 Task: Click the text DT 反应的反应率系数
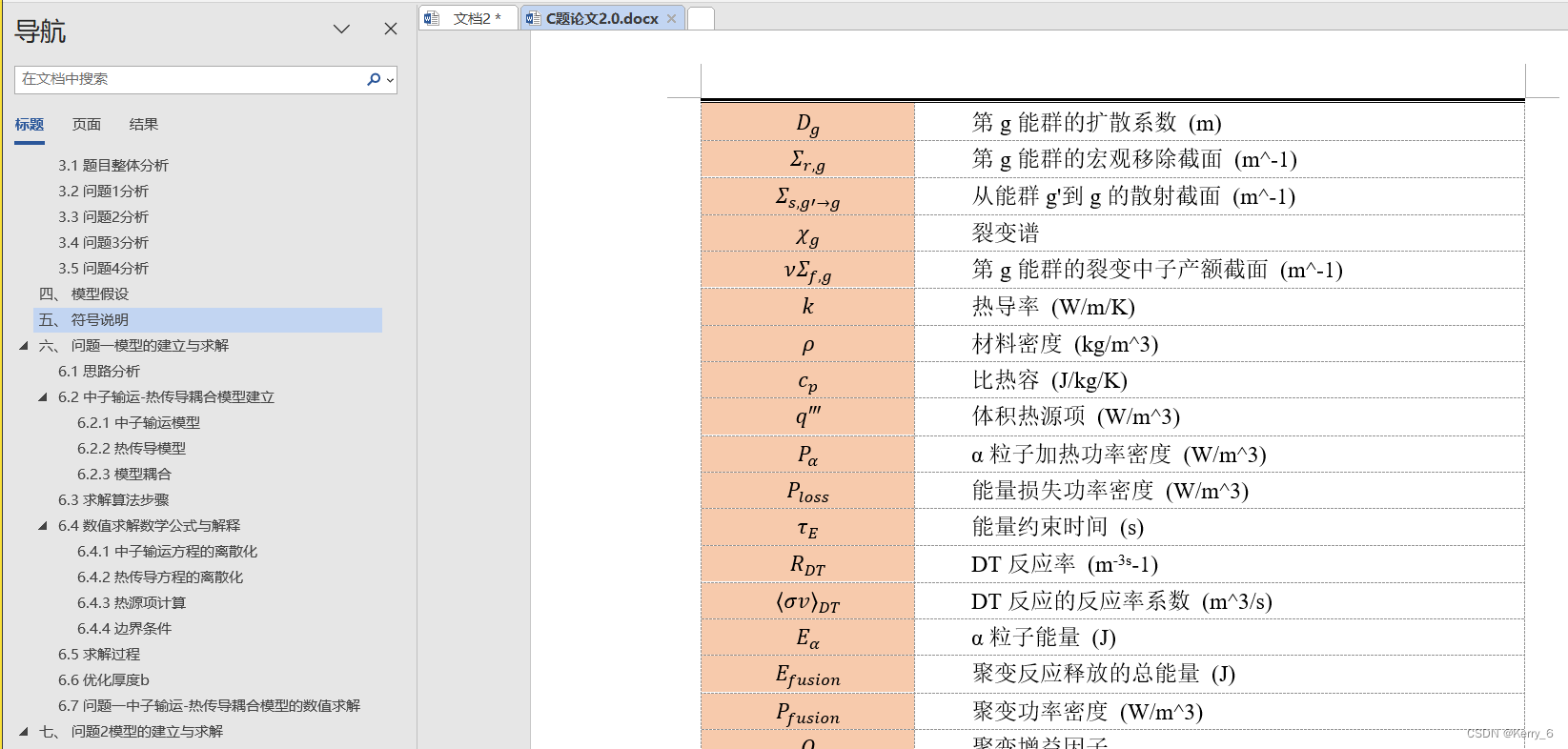point(1081,601)
